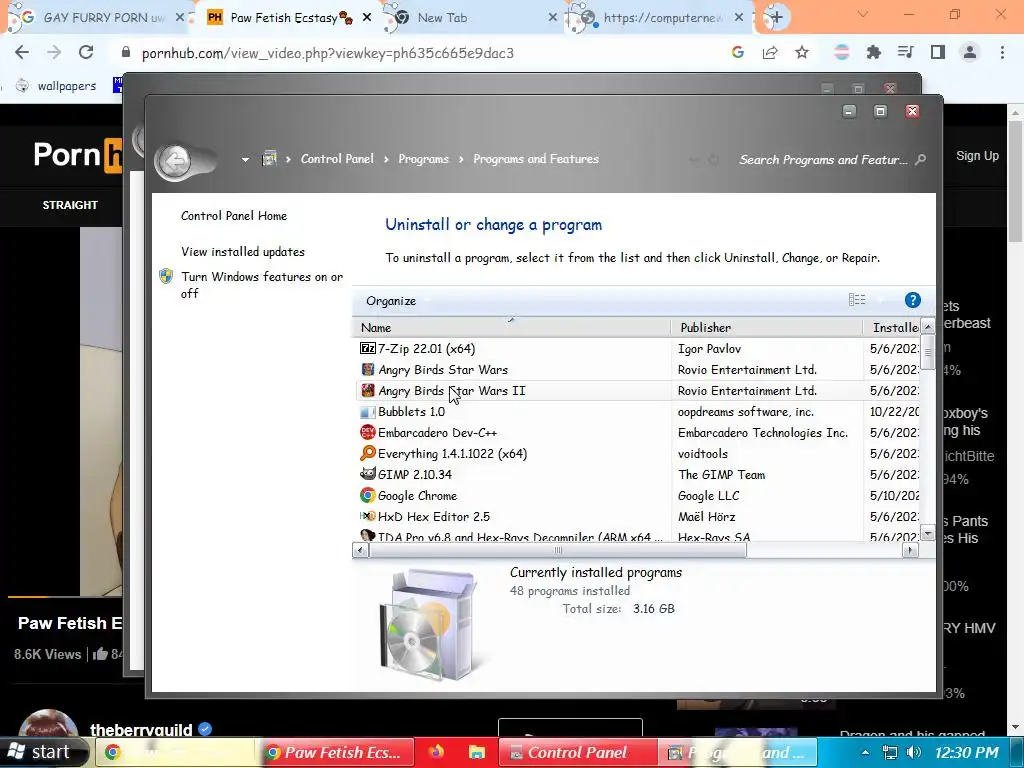This screenshot has width=1024, height=768.
Task: Close the New Tab tab
Action: click(552, 18)
